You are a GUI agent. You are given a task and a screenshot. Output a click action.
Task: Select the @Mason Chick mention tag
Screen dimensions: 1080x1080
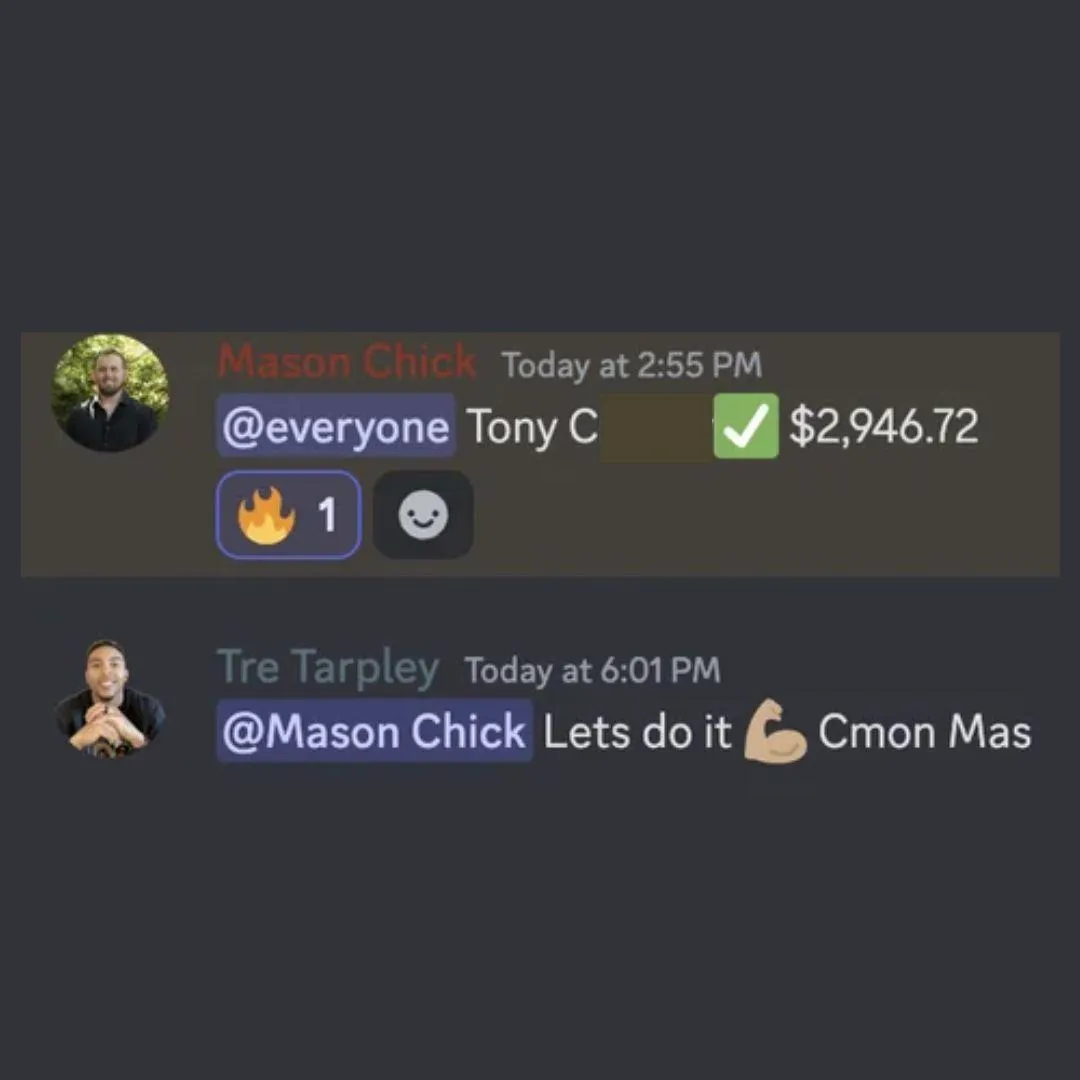[x=375, y=731]
